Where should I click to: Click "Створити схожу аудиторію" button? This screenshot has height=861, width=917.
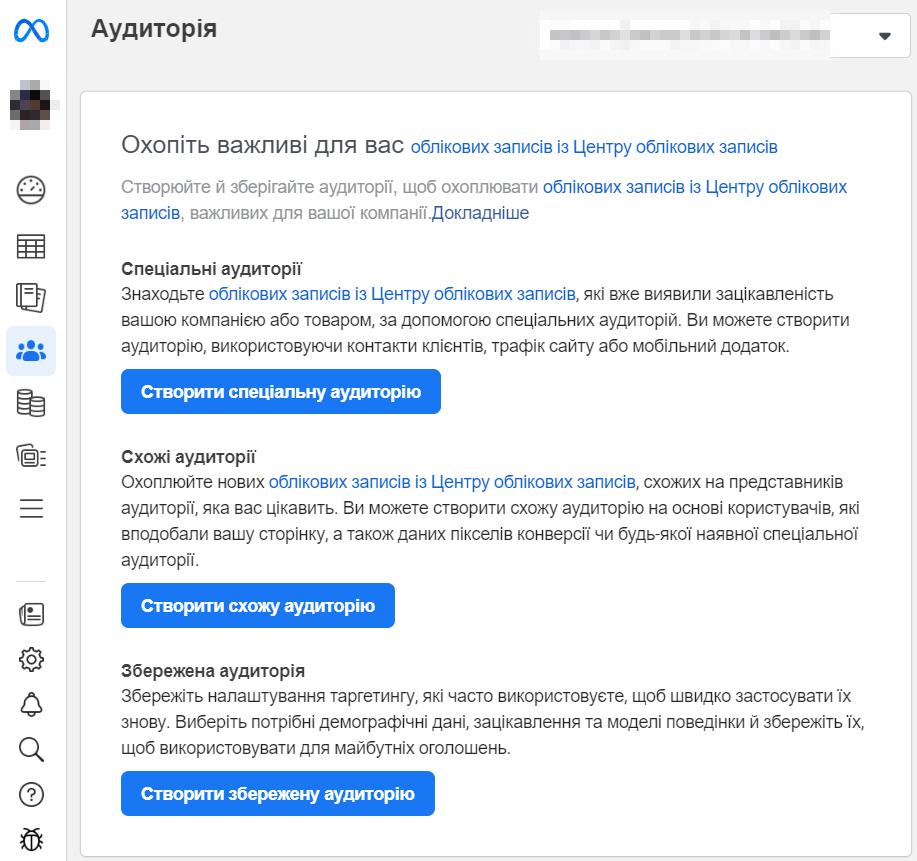pyautogui.click(x=257, y=605)
